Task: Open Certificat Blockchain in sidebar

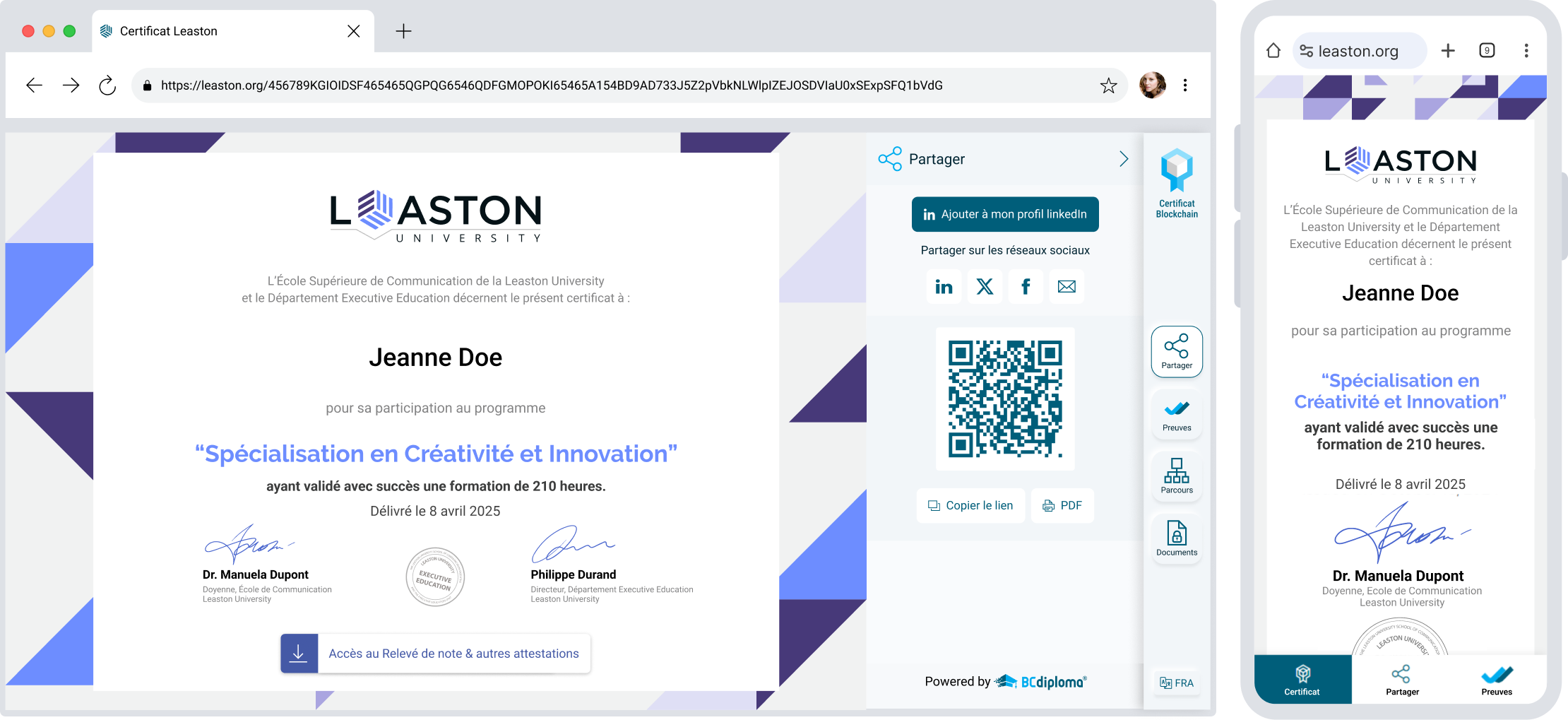Action: (1177, 184)
